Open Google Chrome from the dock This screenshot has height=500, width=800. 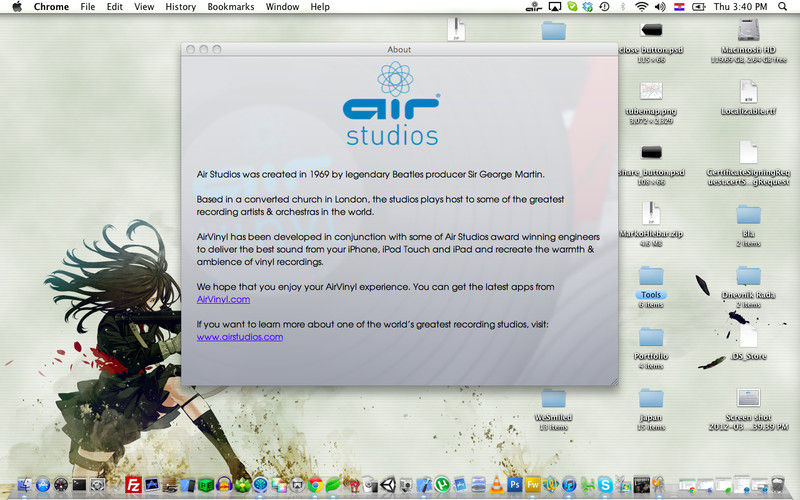[x=315, y=485]
